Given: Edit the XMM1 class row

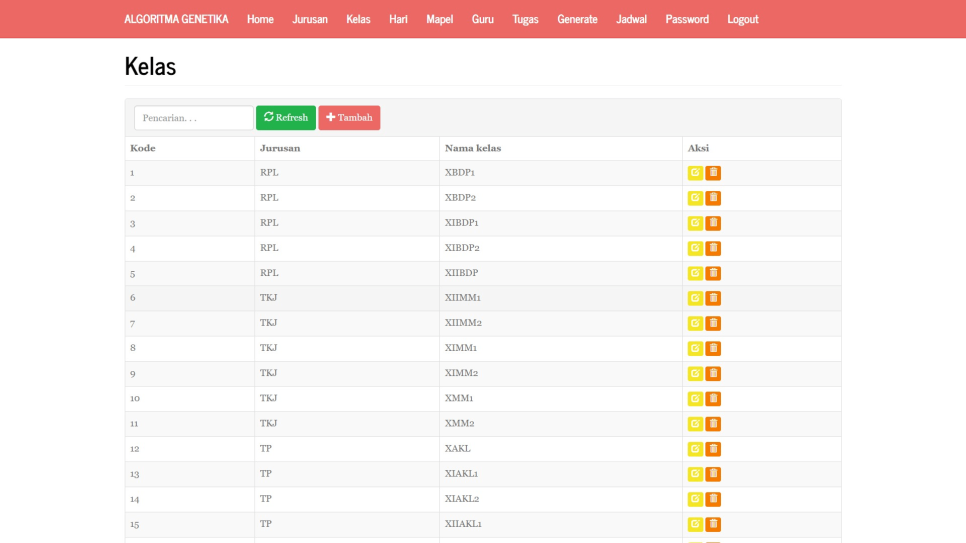Looking at the screenshot, I should (695, 399).
